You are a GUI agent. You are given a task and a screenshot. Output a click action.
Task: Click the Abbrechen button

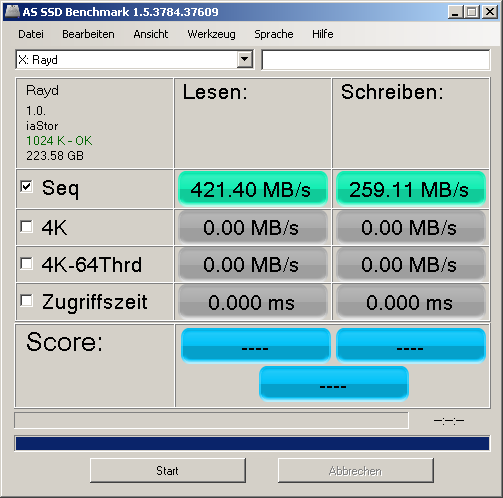point(356,470)
